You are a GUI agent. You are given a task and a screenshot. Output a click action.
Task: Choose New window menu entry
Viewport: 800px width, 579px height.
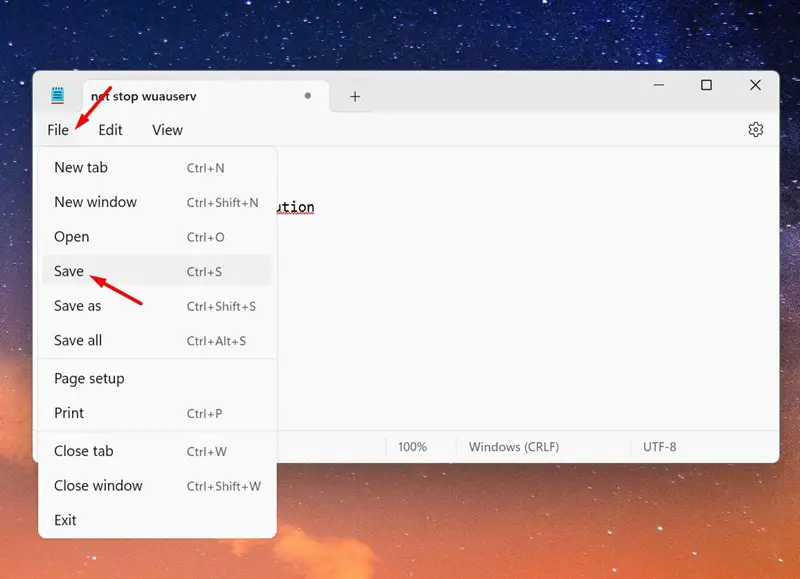click(157, 202)
